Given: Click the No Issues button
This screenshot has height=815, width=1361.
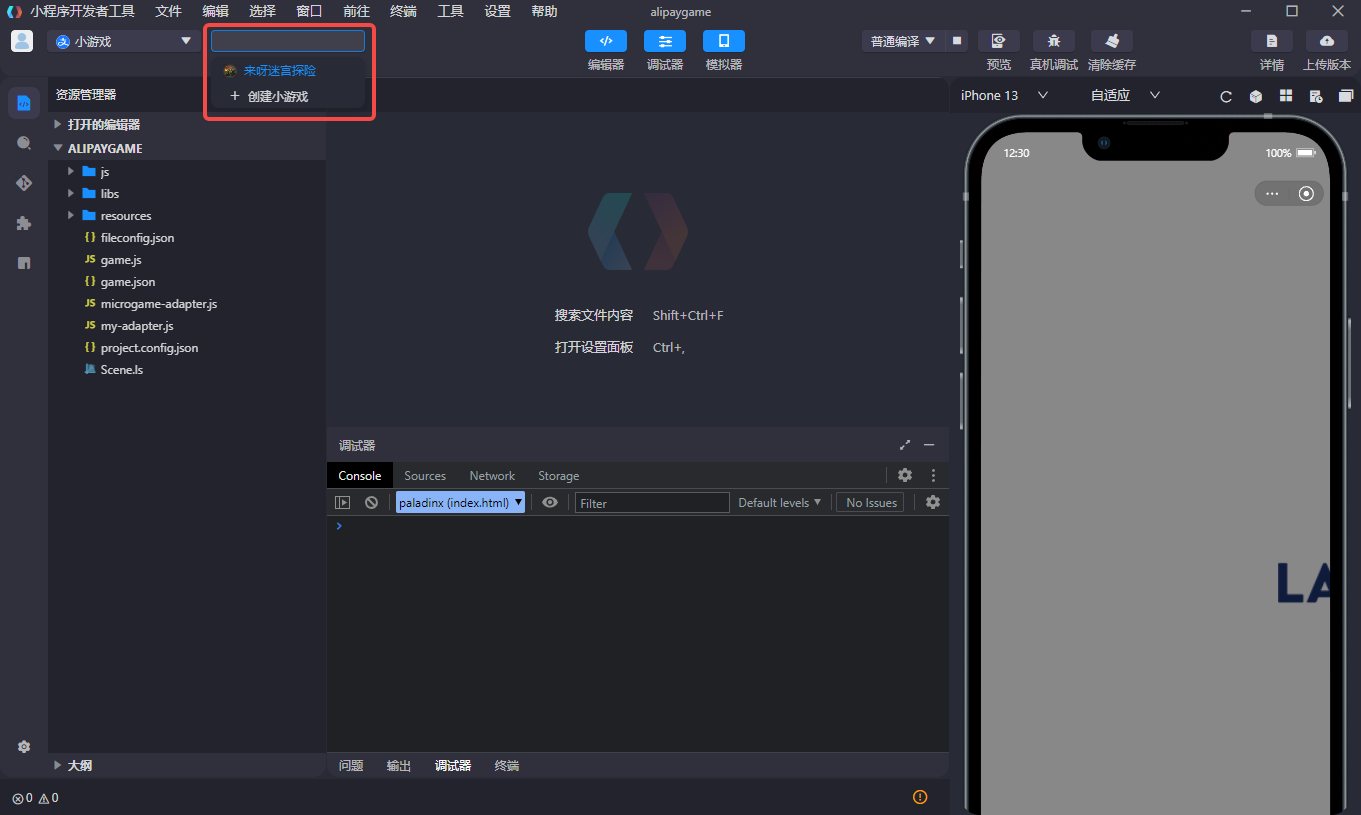Looking at the screenshot, I should (x=870, y=503).
